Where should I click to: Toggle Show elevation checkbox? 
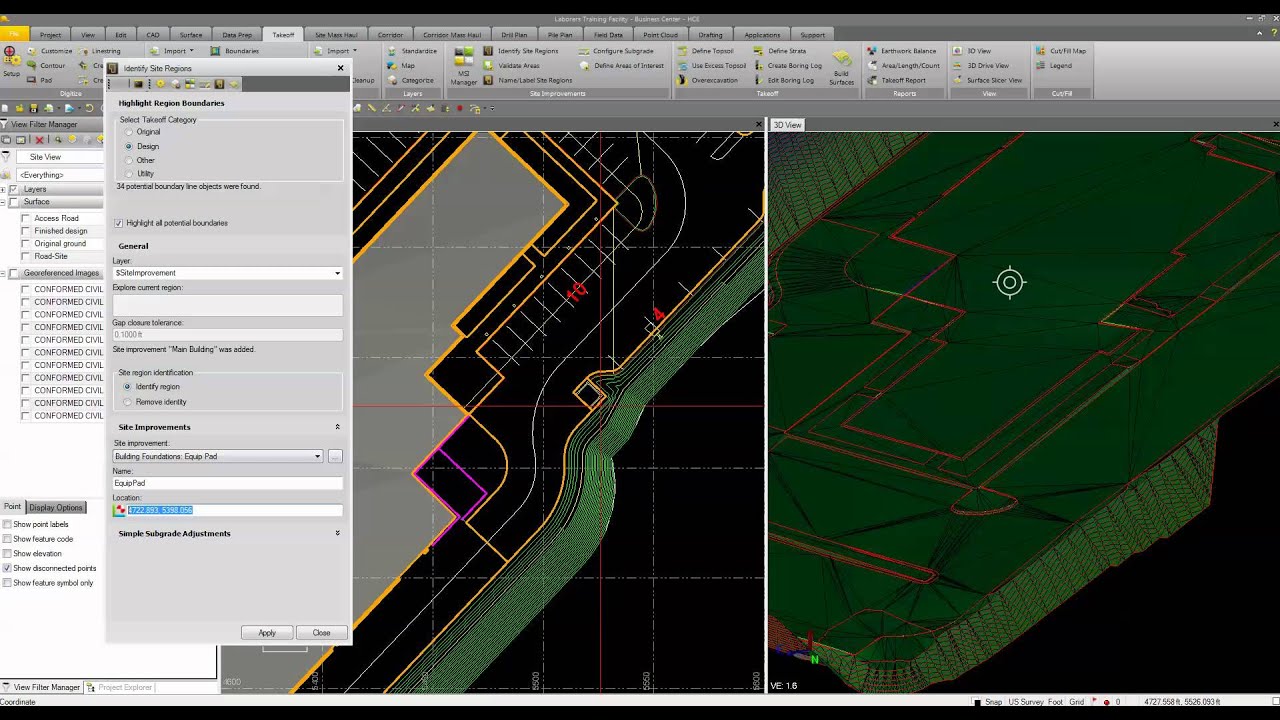(x=7, y=553)
